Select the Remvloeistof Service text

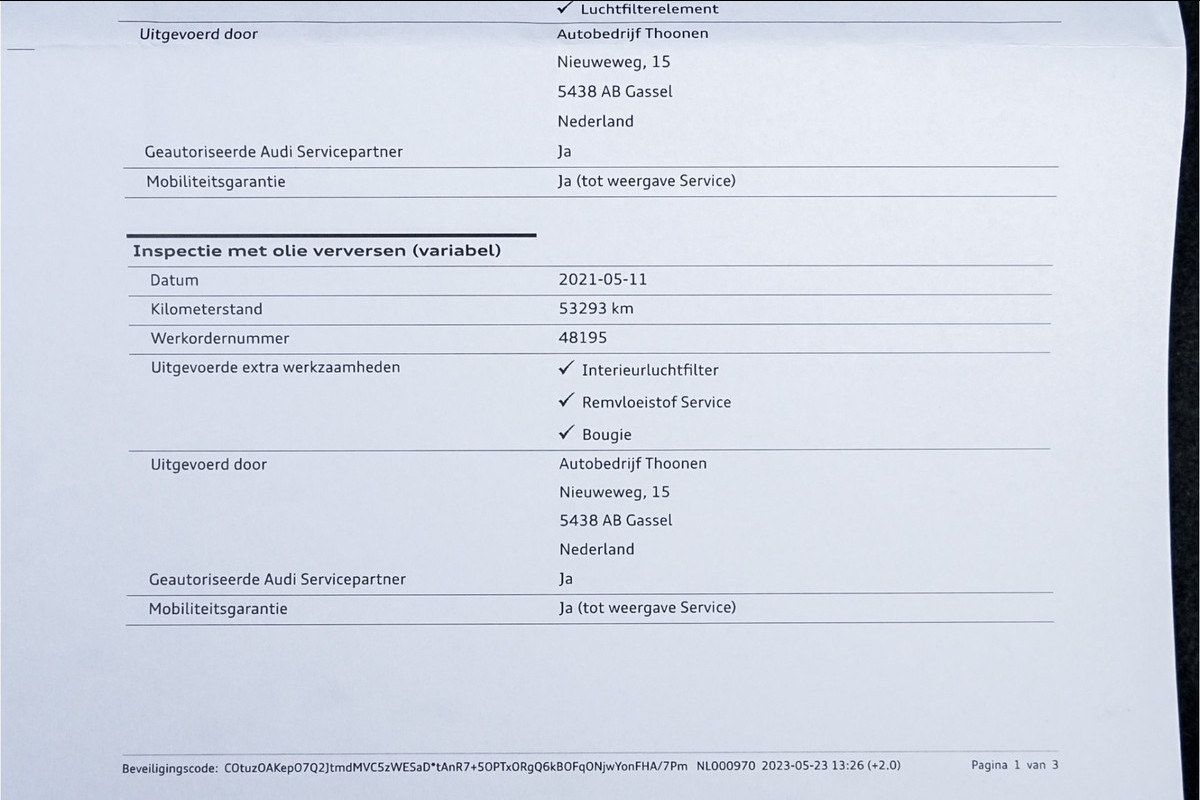[x=656, y=402]
